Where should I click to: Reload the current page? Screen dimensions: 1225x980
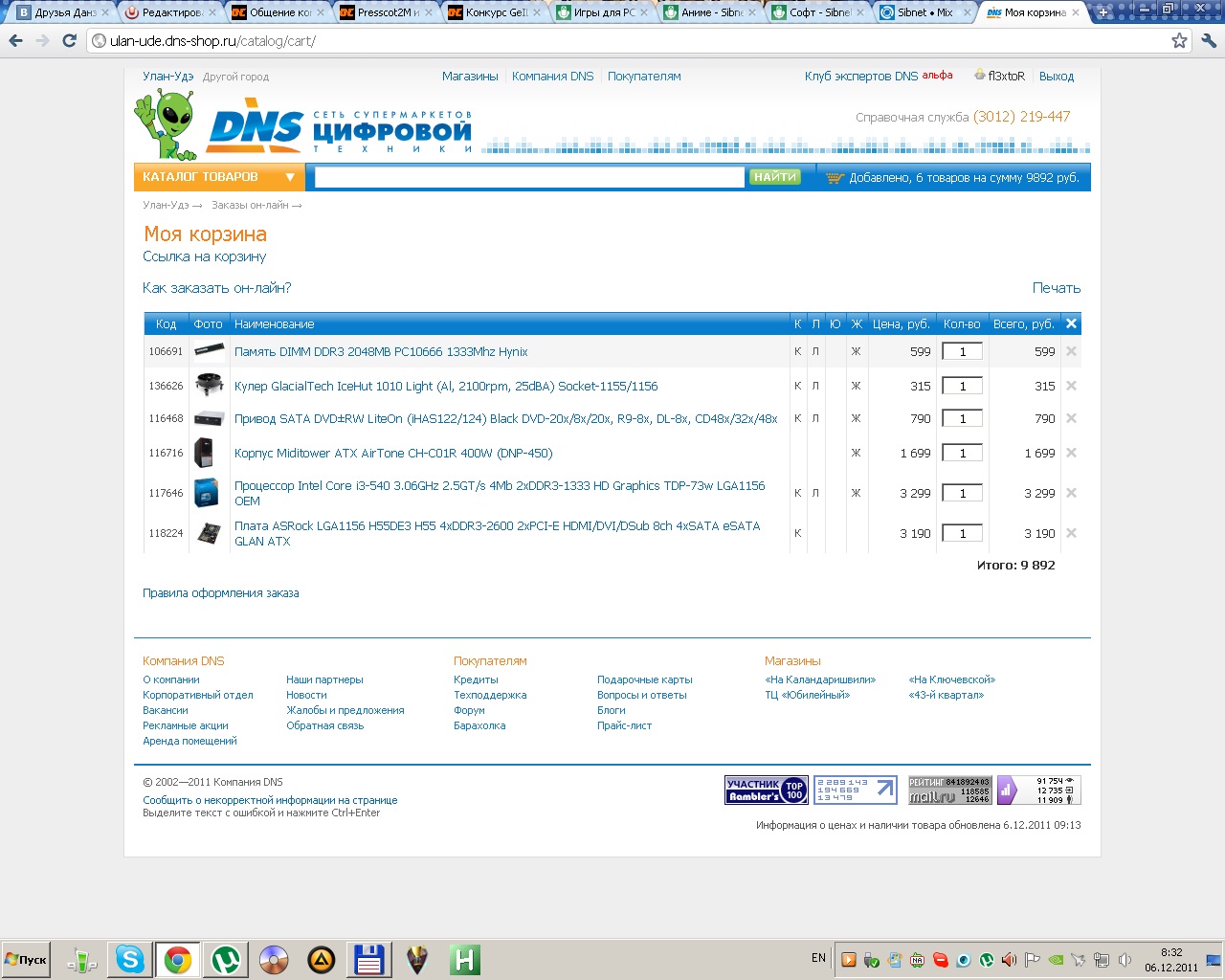click(69, 40)
